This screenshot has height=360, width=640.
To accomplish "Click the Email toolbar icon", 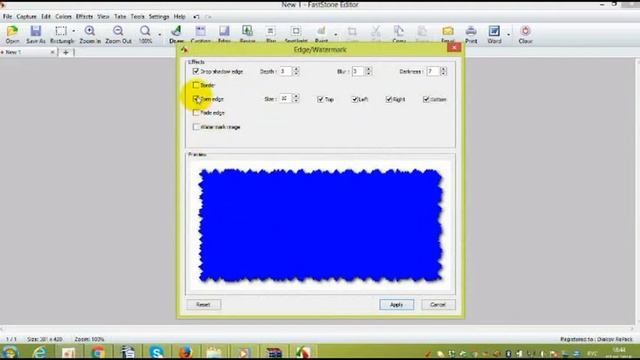I will point(448,34).
